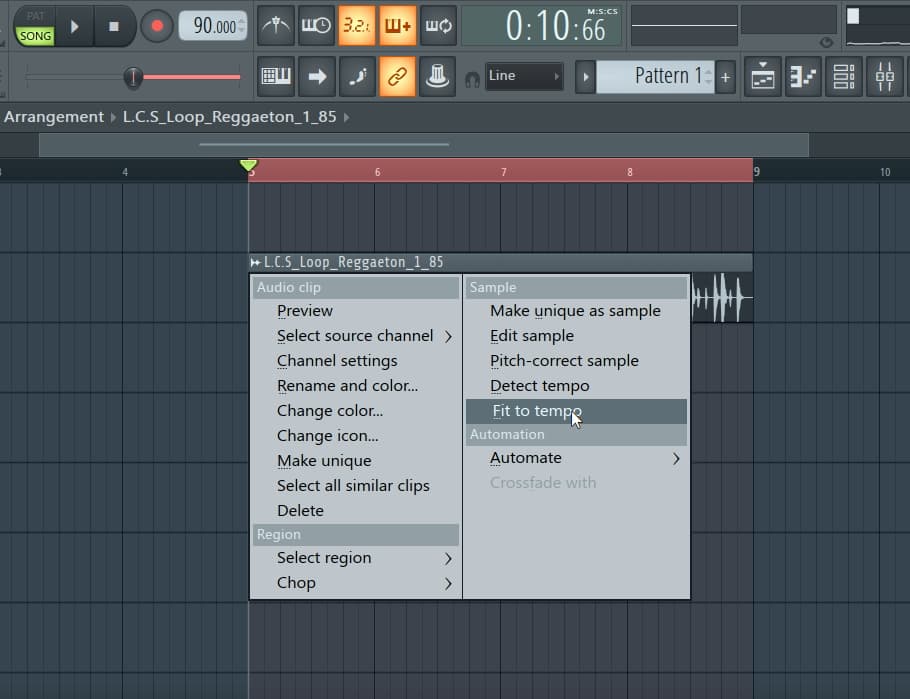Select Detect tempo menu entry
Image resolution: width=910 pixels, height=699 pixels.
[x=539, y=386]
